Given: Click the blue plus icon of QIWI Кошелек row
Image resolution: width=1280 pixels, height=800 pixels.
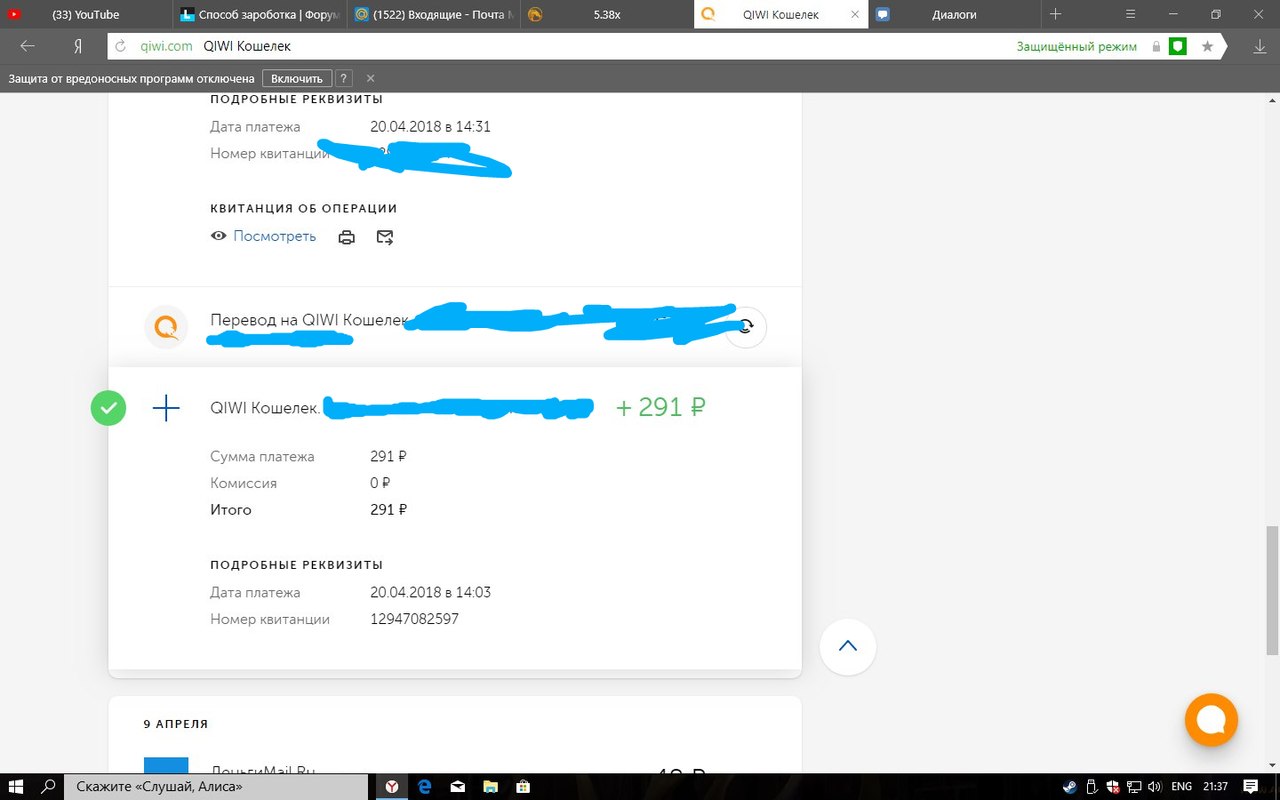Looking at the screenshot, I should click(x=166, y=407).
